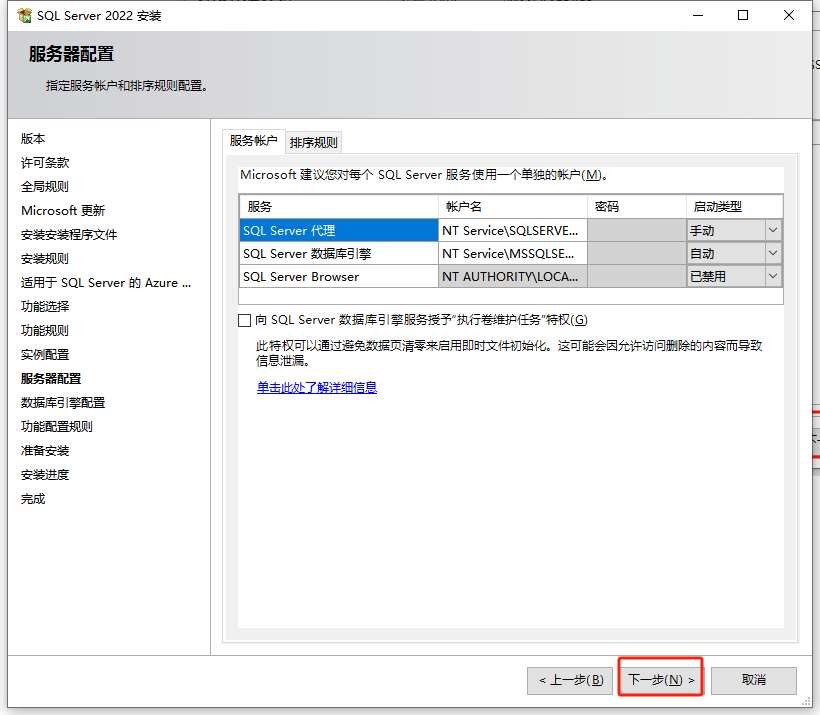820x715 pixels.
Task: Click the 密码 column header
Action: pyautogui.click(x=637, y=207)
